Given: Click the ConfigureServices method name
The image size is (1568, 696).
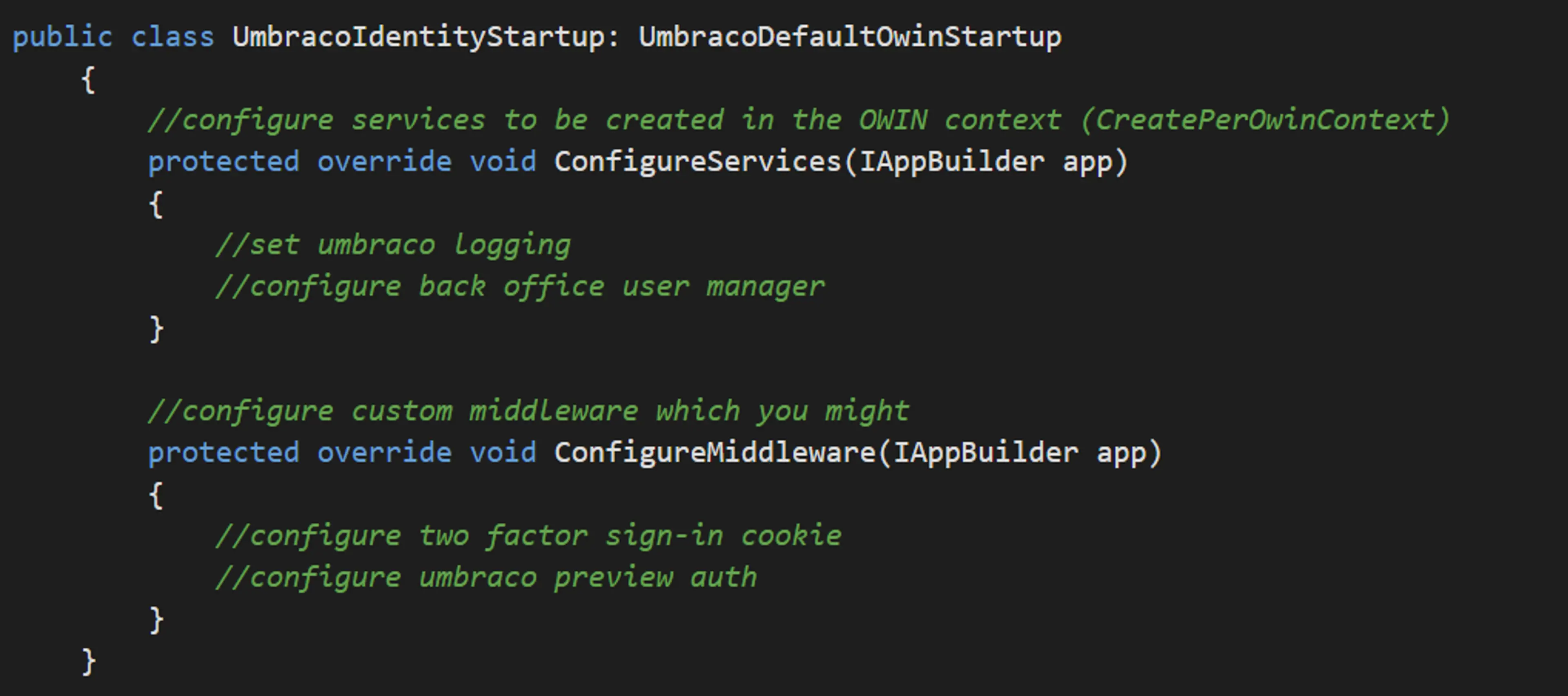Looking at the screenshot, I should pos(697,162).
